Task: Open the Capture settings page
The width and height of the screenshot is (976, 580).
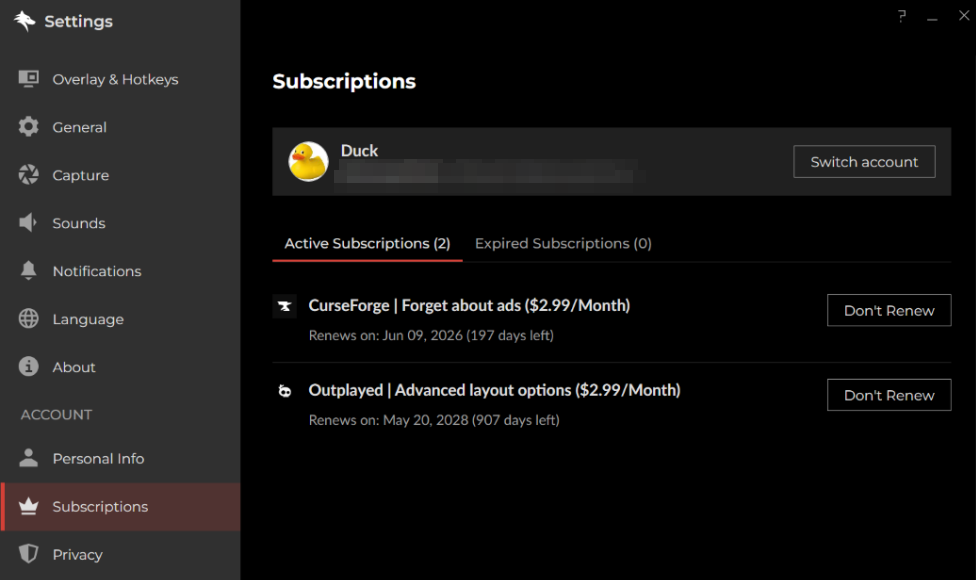Action: [120, 175]
